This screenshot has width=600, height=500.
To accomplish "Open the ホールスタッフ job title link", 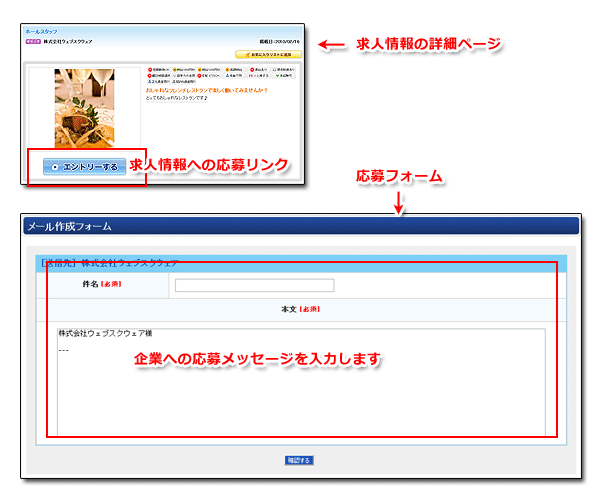I will (x=41, y=32).
